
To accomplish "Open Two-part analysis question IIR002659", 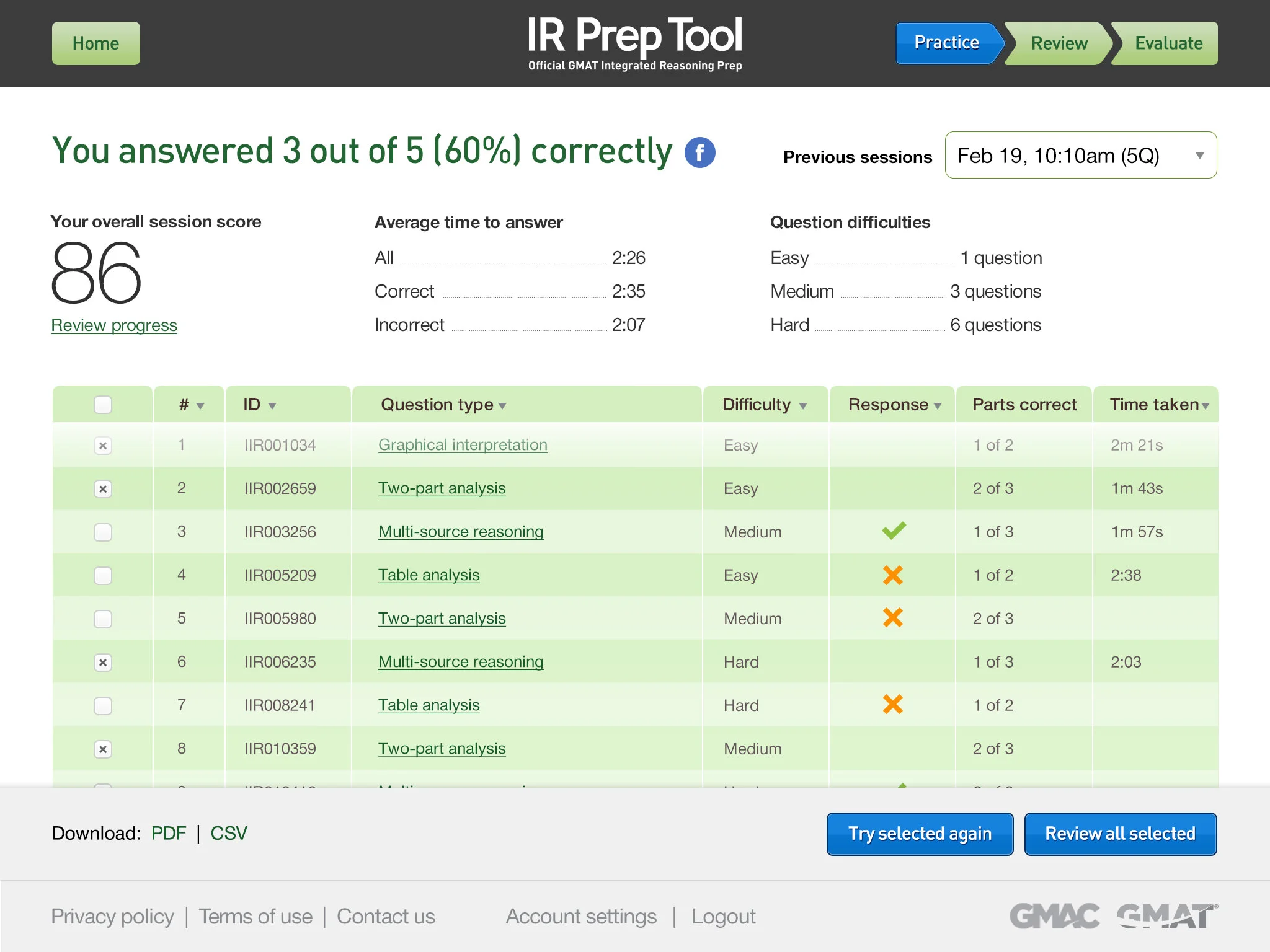I will [x=442, y=488].
